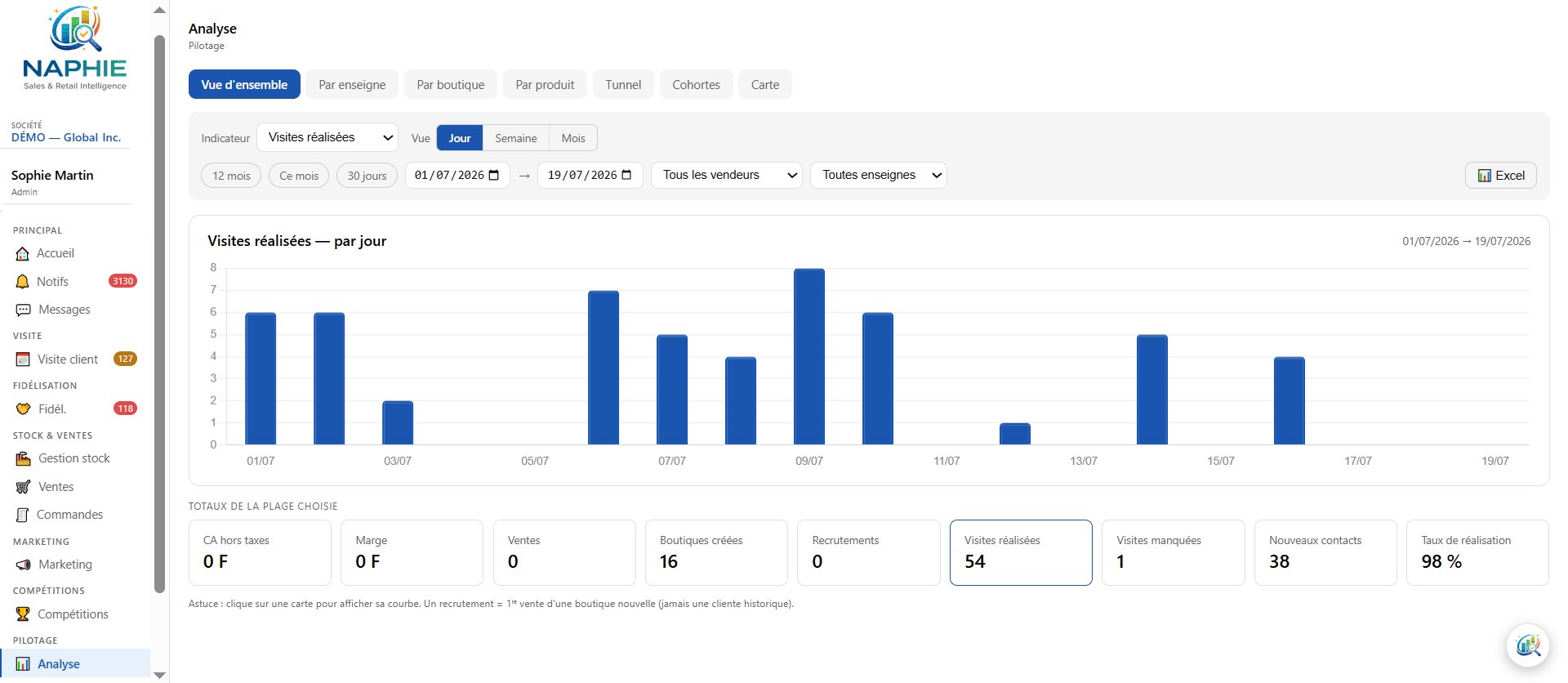Open the Cohortes tab
The height and width of the screenshot is (683, 1568).
pos(696,85)
